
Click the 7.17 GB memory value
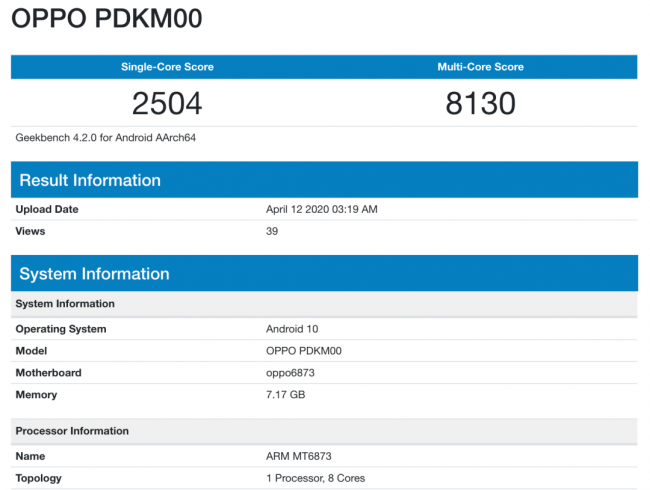click(286, 395)
